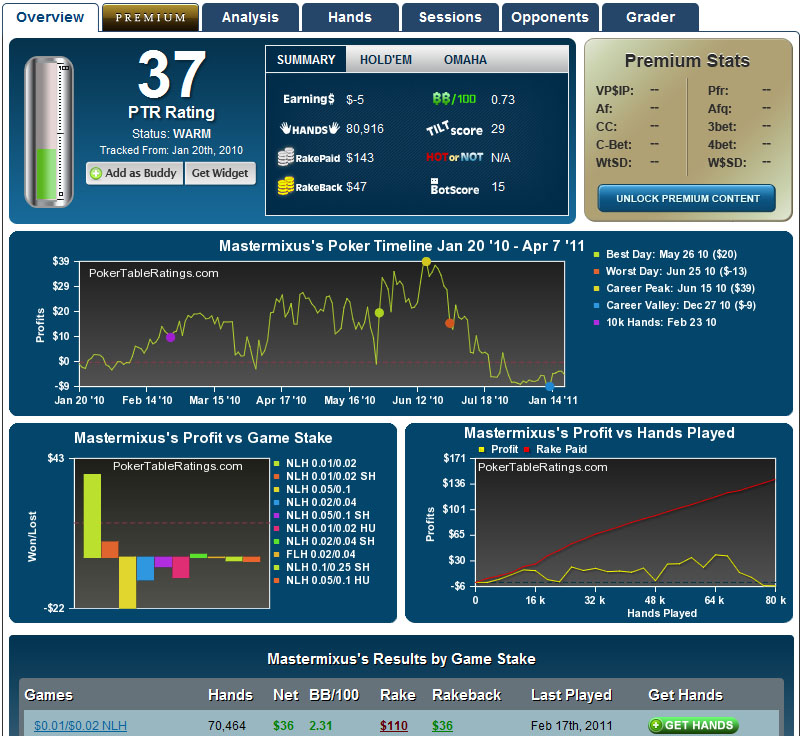Screen dimensions: 803x736
Task: Click the Hot or Not logo
Action: [455, 157]
